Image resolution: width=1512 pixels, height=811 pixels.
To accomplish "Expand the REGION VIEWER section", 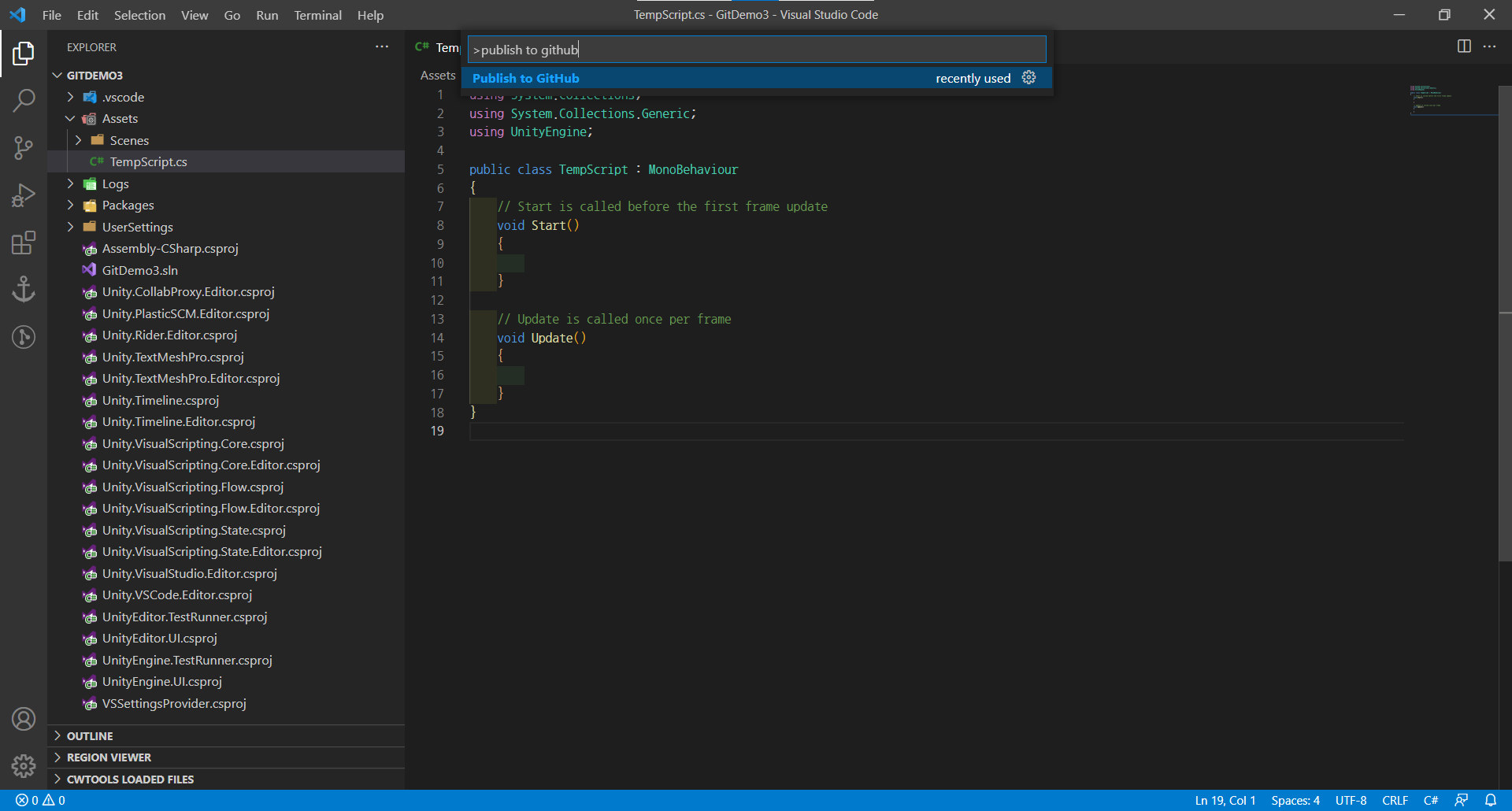I will [x=226, y=757].
